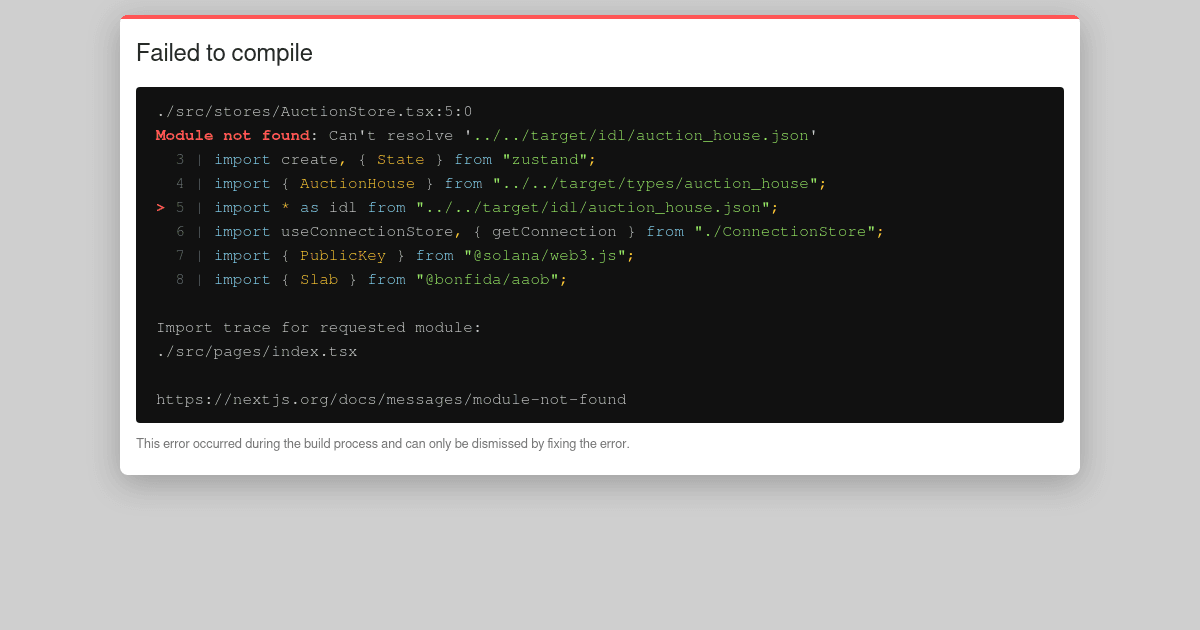The width and height of the screenshot is (1200, 630).
Task: Click the AuctionHouse import on line 4
Action: point(357,183)
